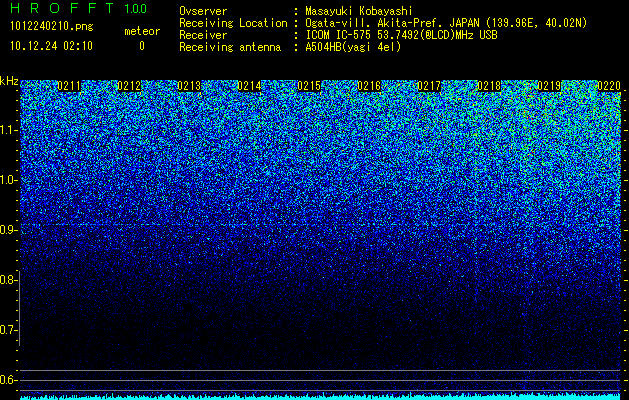
Task: Select observer name Masayuki Kobayashi
Action: click(x=359, y=12)
